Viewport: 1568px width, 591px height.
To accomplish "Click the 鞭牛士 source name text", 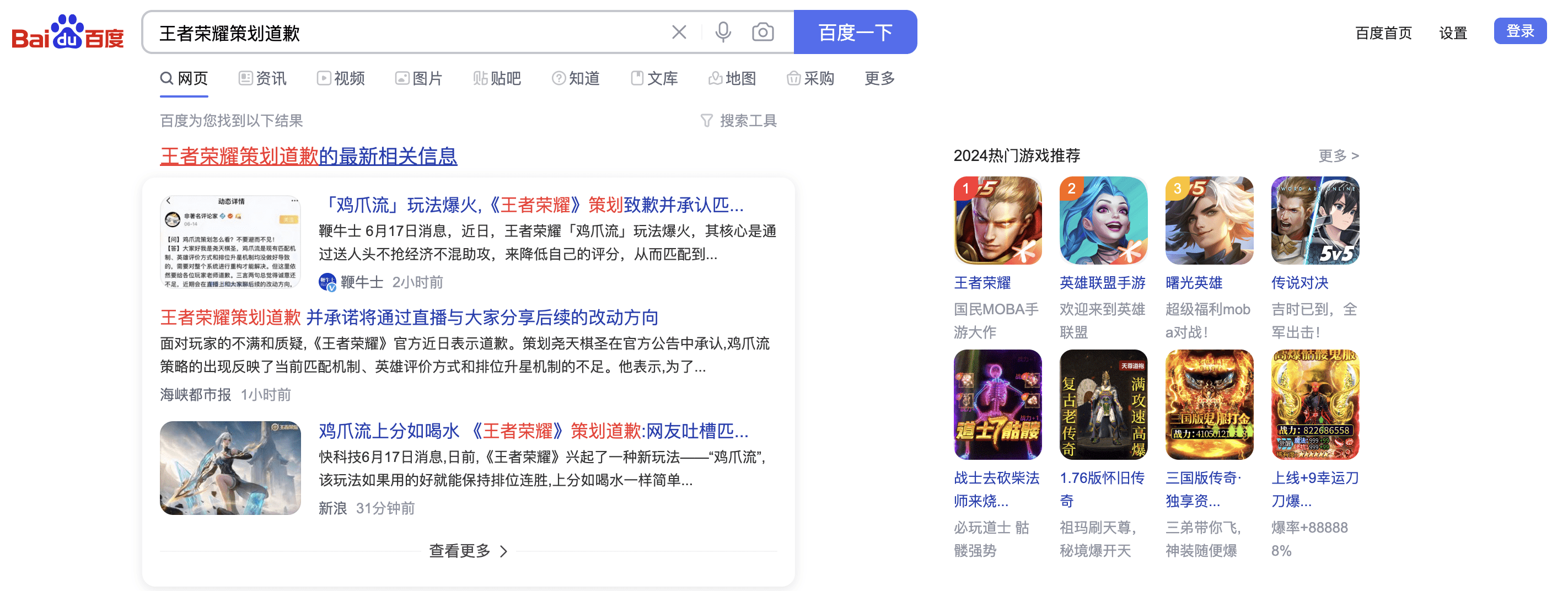I will coord(362,282).
